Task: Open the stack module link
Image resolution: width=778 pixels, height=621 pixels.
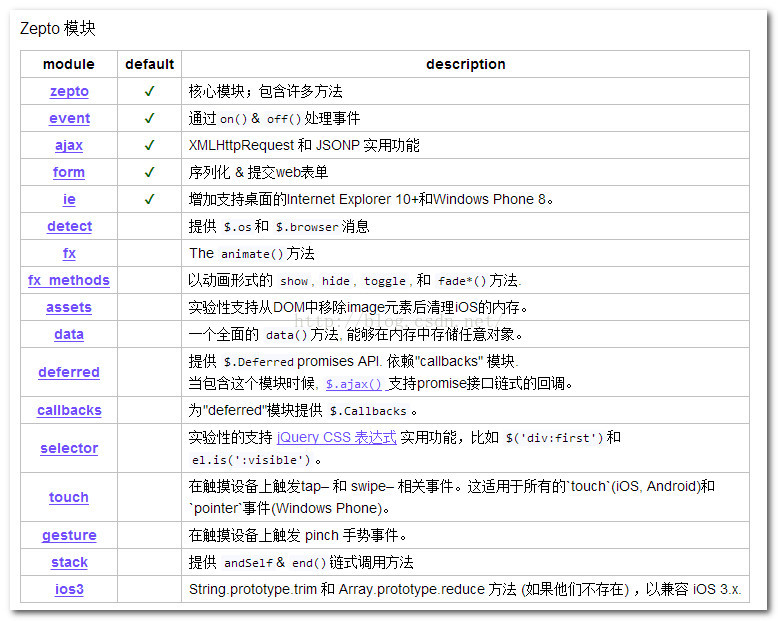Action: point(69,562)
